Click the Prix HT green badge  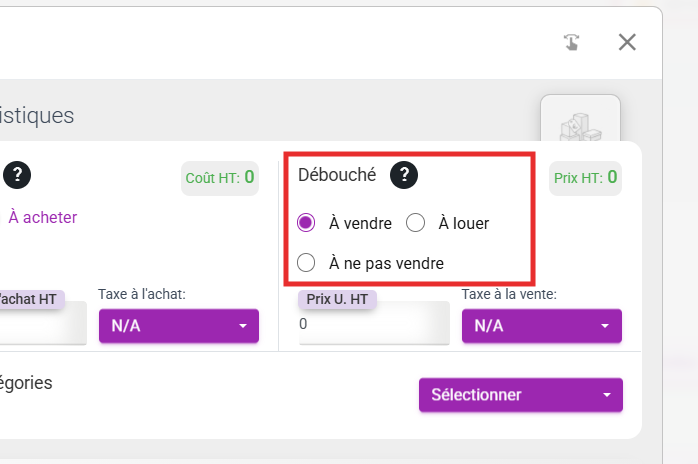click(585, 178)
